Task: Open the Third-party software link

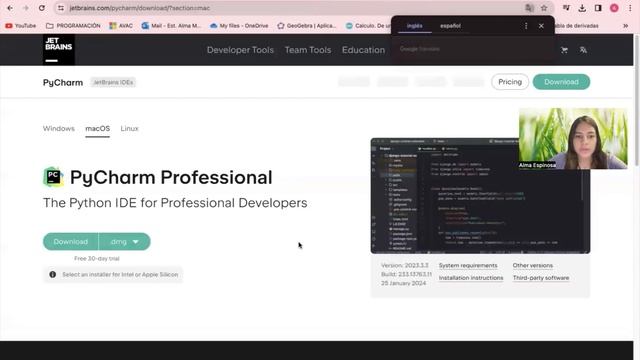Action: 541,278
